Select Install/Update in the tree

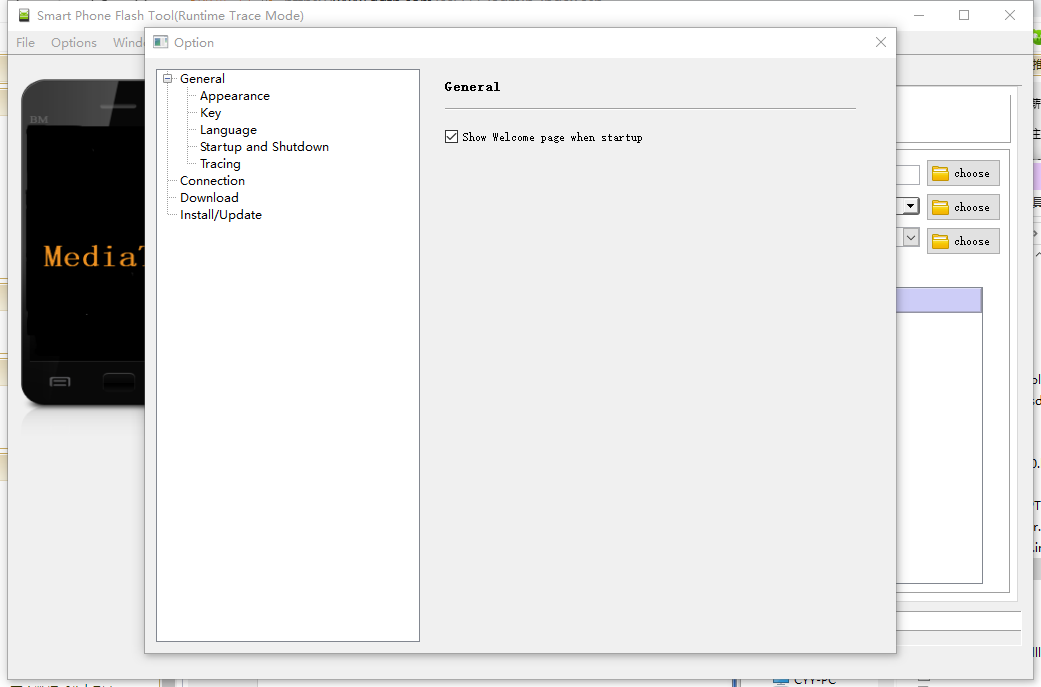coord(220,214)
